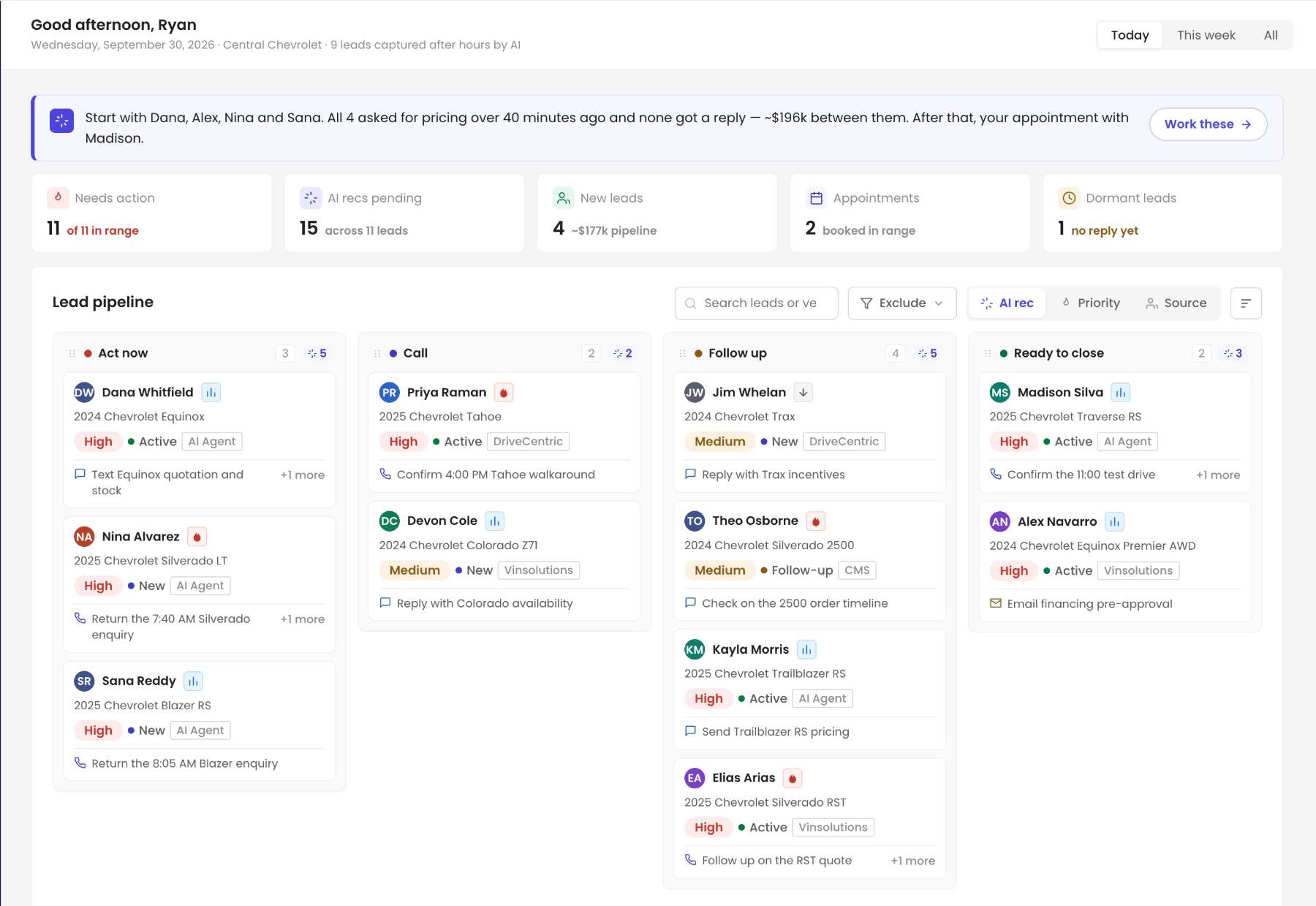Click the Medium priority tag on Jim Whelan
The image size is (1316, 906).
tap(719, 442)
